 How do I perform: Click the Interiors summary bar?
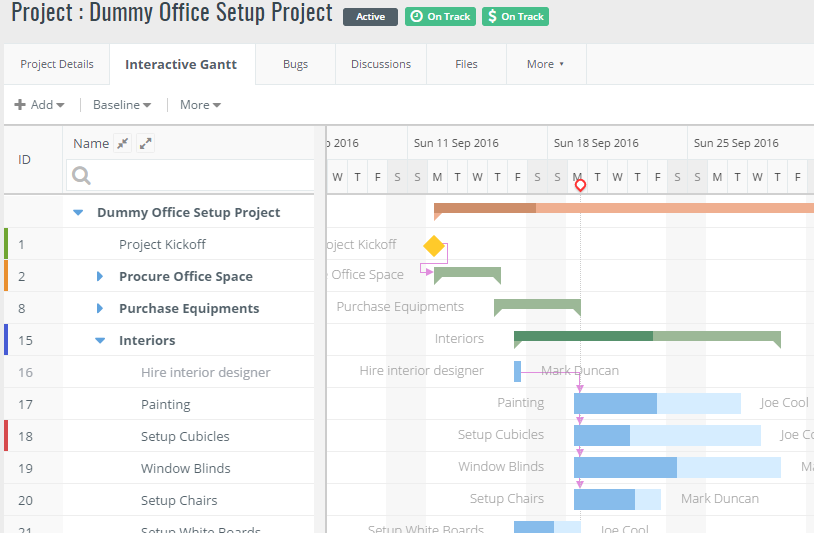pos(647,336)
